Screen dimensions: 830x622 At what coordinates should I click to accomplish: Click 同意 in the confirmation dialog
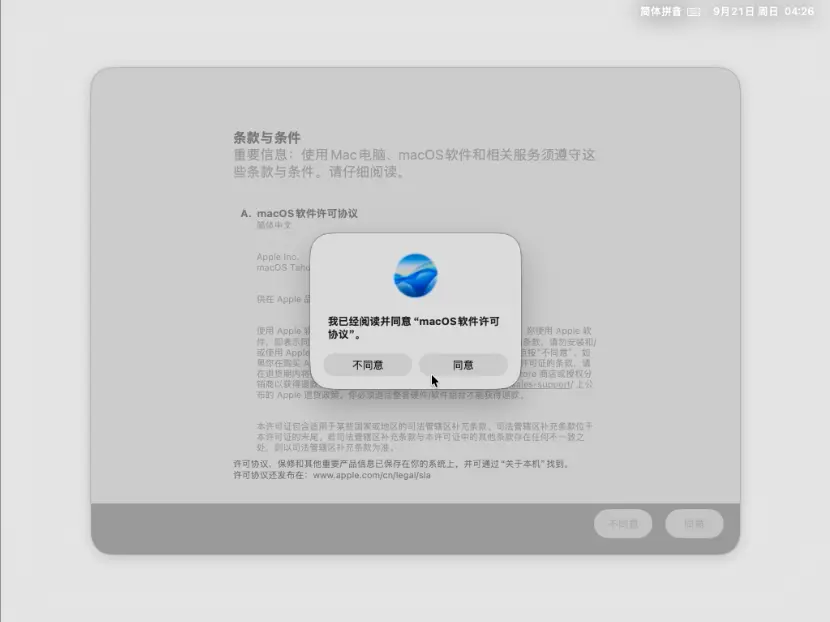[x=463, y=365]
